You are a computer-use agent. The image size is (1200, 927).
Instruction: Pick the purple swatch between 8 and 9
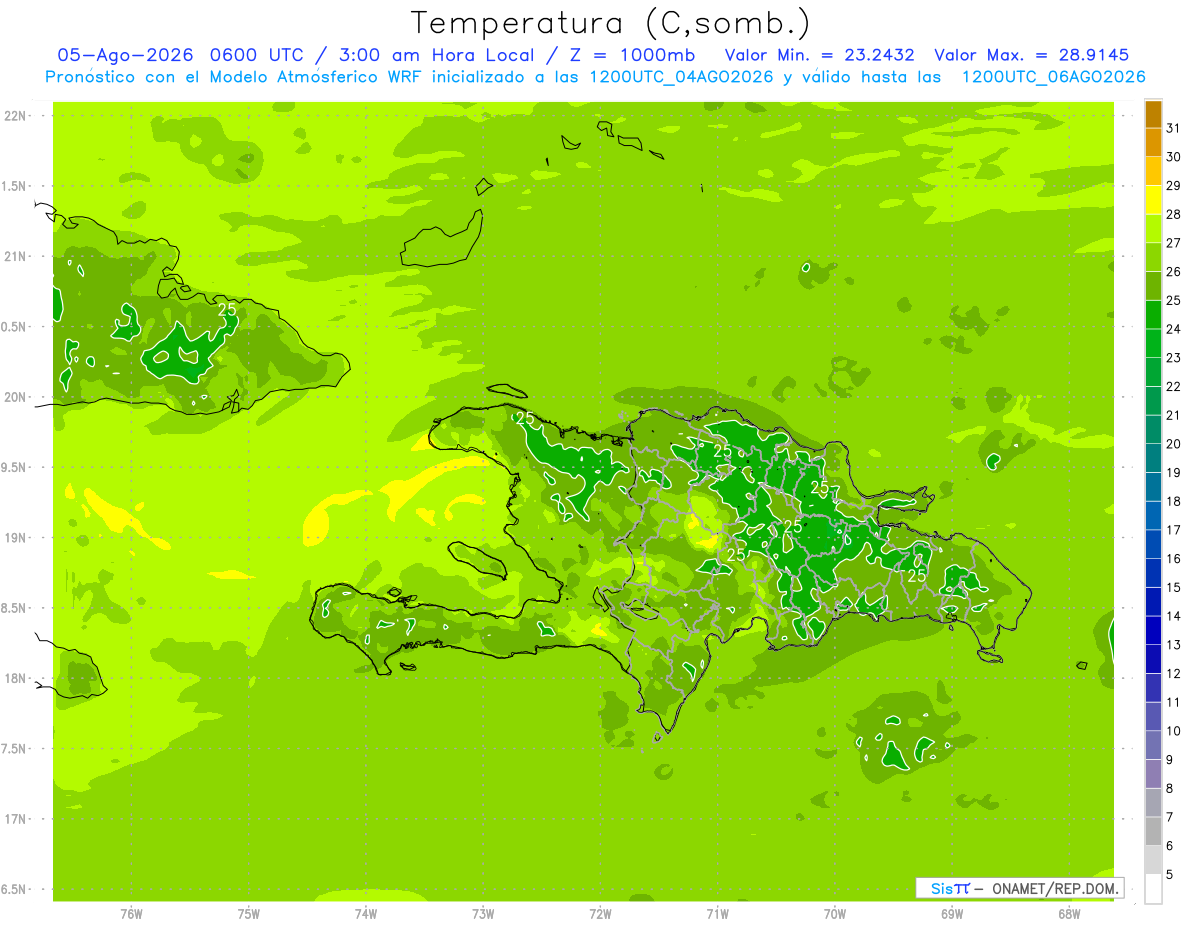tap(1153, 775)
